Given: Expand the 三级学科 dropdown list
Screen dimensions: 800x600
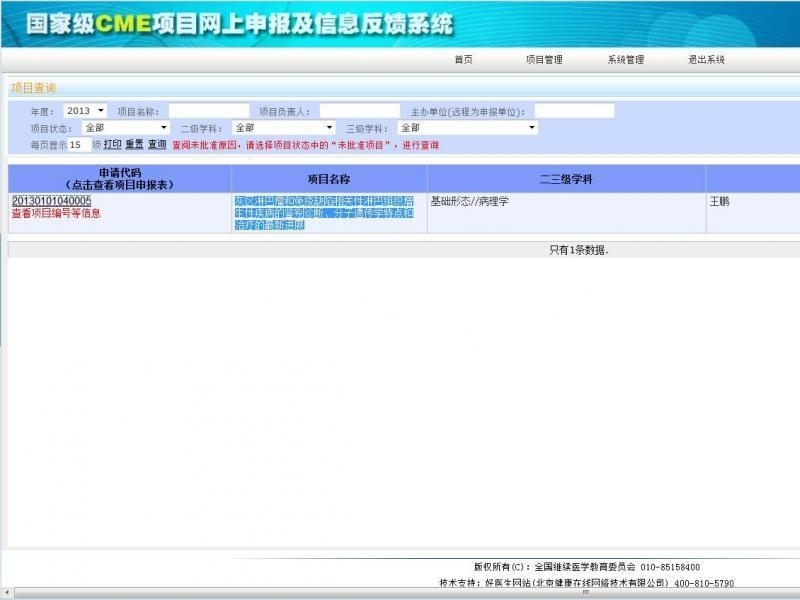Looking at the screenshot, I should 467,128.
